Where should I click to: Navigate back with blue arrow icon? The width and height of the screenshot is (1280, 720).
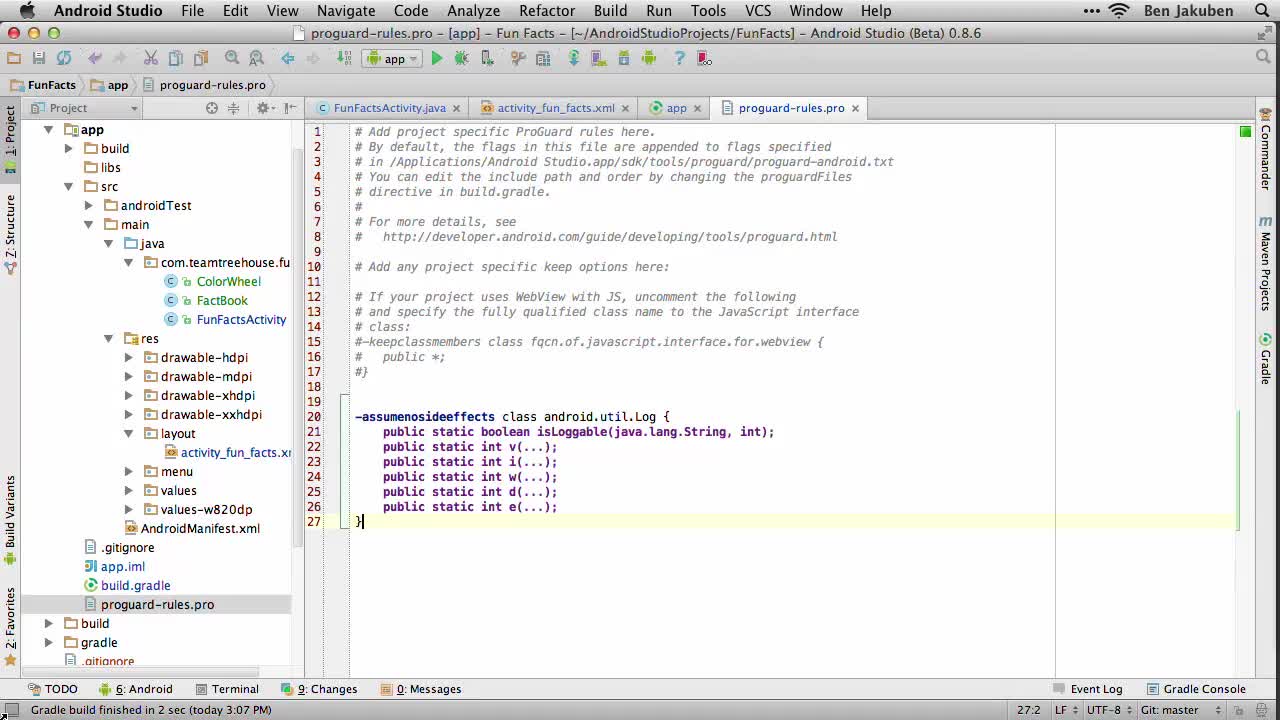(288, 58)
